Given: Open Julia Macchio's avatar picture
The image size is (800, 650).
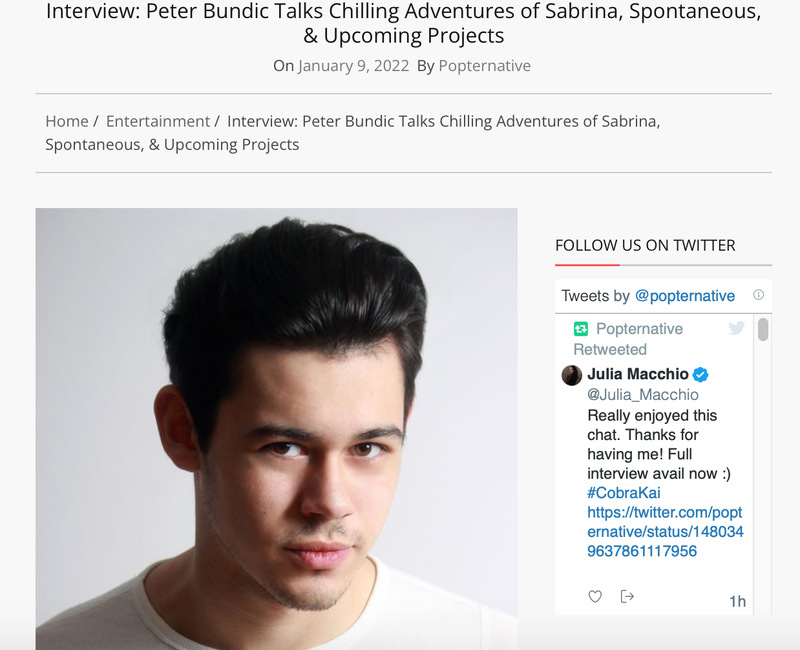Looking at the screenshot, I should [x=572, y=376].
